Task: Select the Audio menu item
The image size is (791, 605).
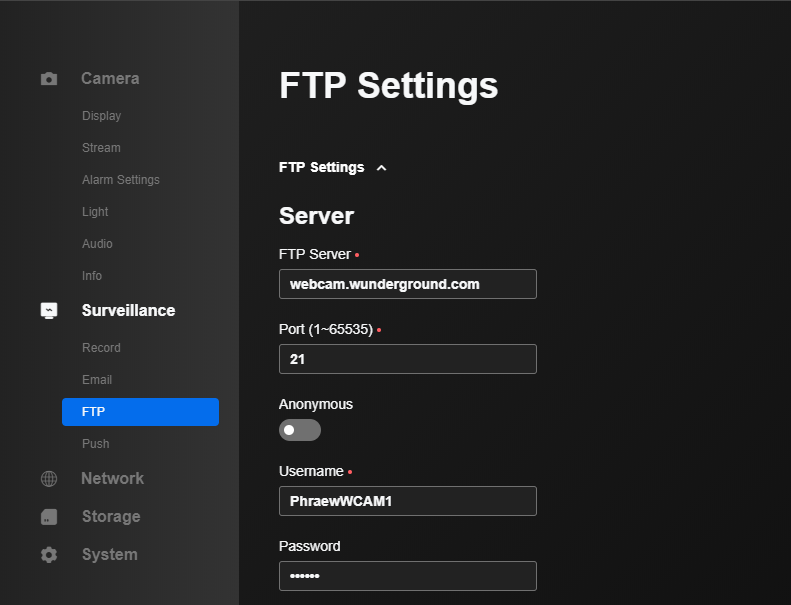Action: (97, 244)
